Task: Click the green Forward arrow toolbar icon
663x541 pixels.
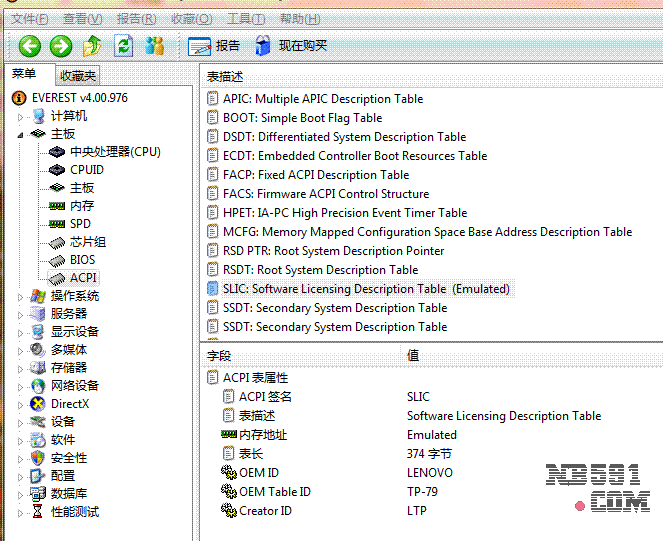Action: (61, 45)
